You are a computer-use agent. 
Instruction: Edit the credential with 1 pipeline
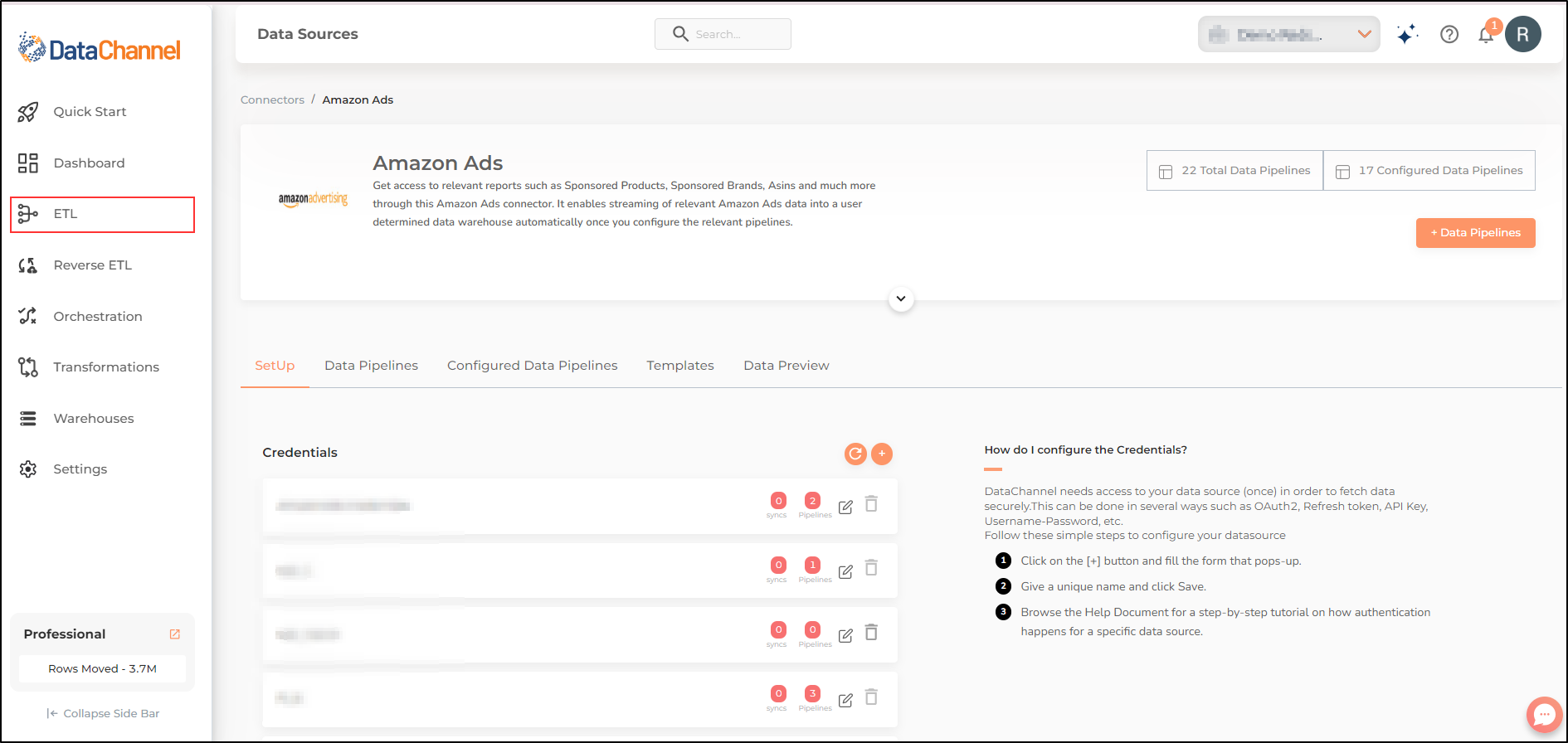coord(845,571)
